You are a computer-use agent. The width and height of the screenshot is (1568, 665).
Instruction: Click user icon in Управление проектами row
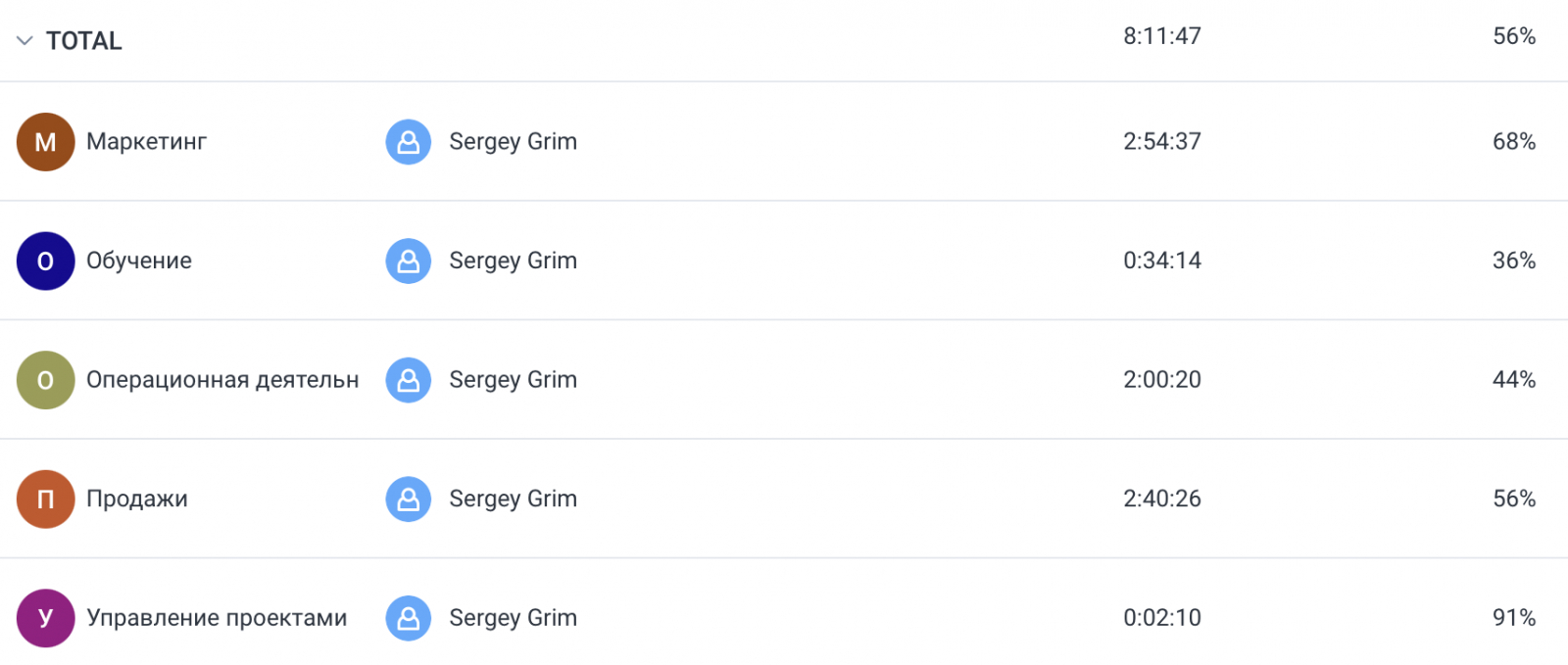coord(408,618)
